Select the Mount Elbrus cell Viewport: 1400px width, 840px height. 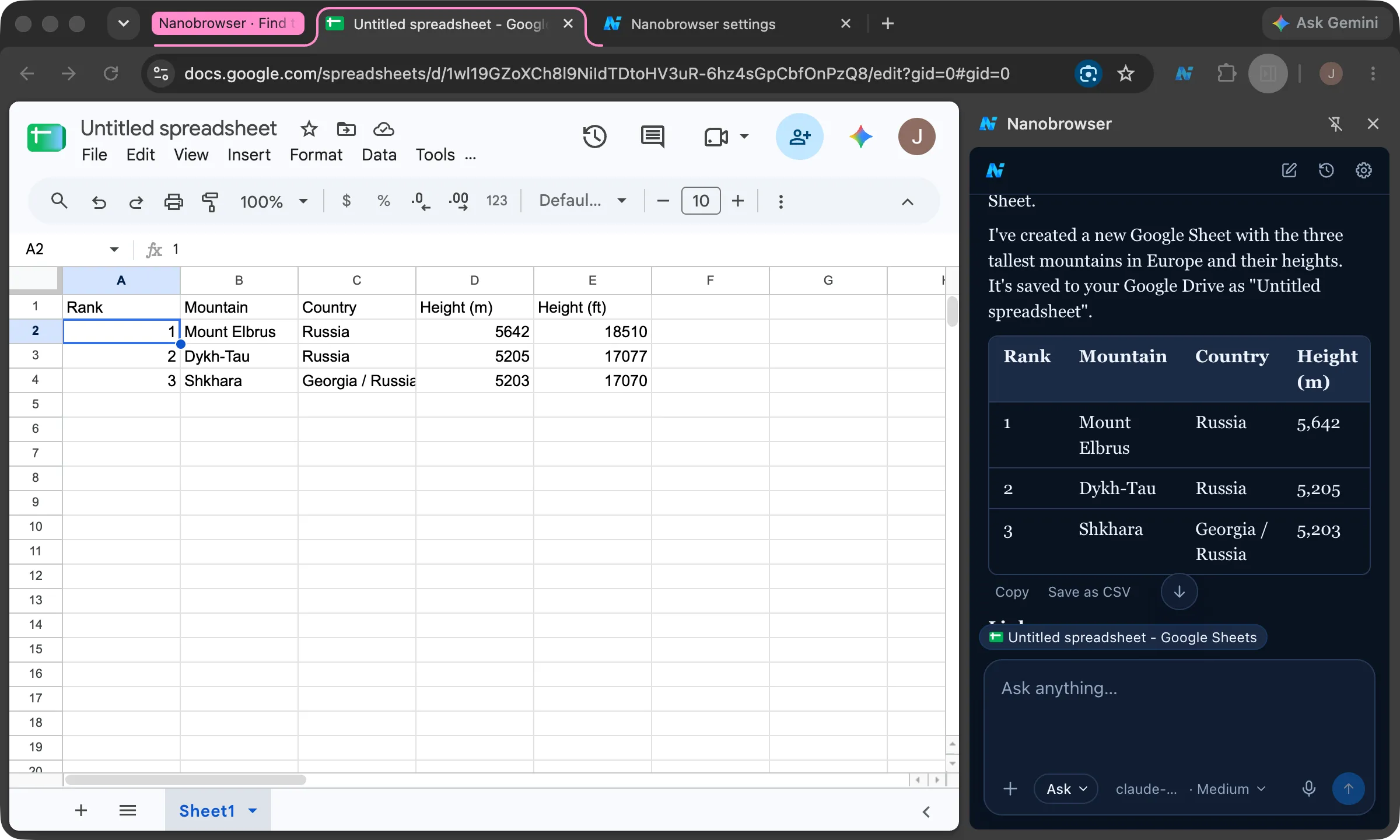click(x=239, y=331)
